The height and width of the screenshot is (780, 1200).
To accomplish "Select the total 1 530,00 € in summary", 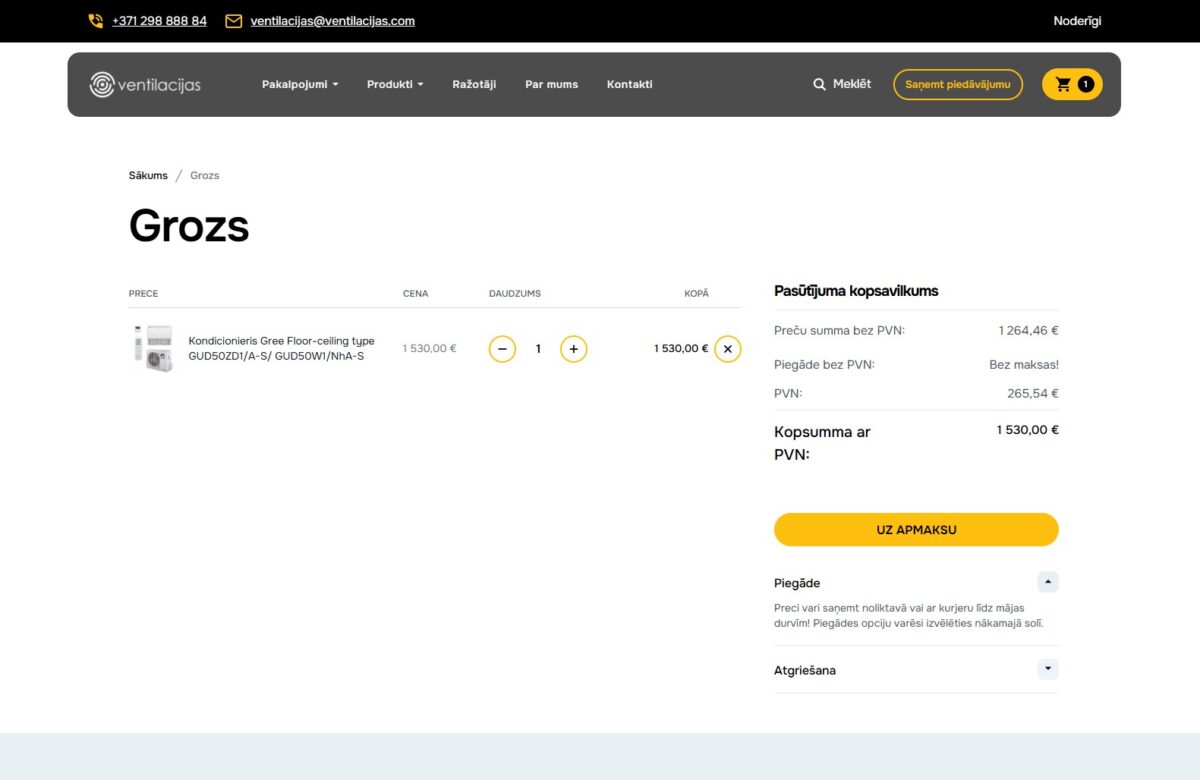I will pyautogui.click(x=1027, y=430).
